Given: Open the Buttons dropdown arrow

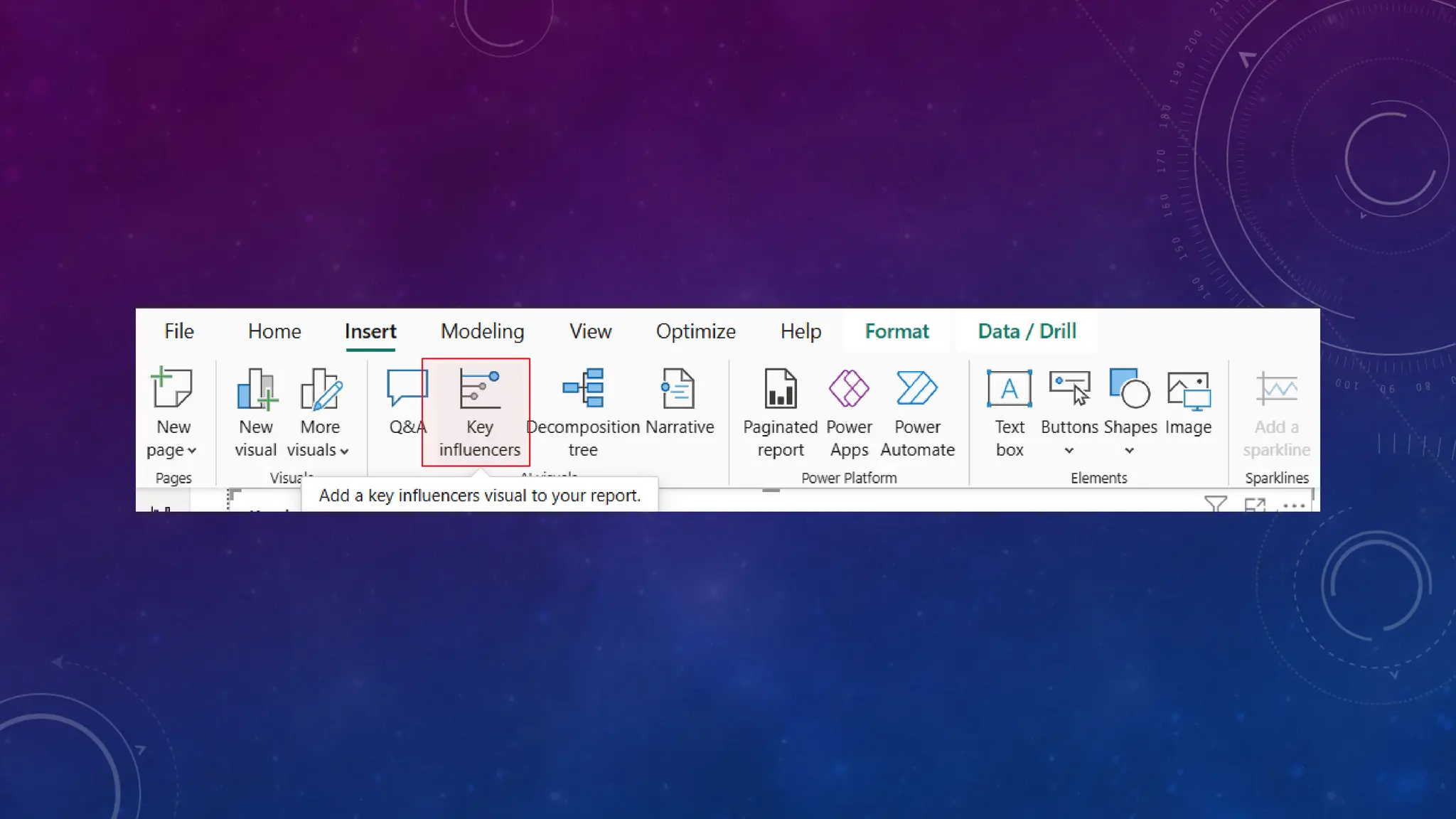Looking at the screenshot, I should [x=1069, y=451].
